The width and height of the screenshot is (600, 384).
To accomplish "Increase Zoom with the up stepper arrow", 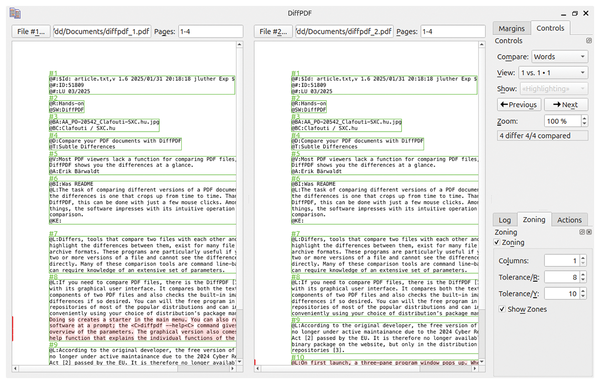I will (584, 119).
